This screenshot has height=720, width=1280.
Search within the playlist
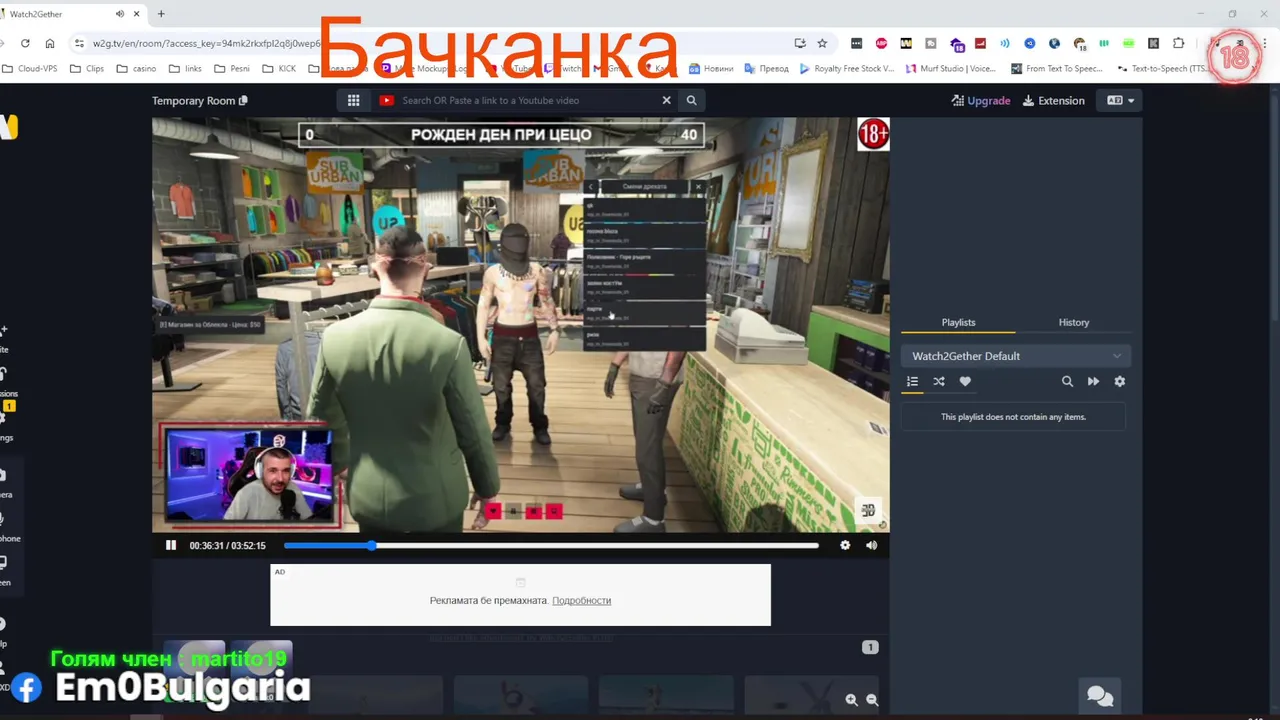tap(1067, 381)
